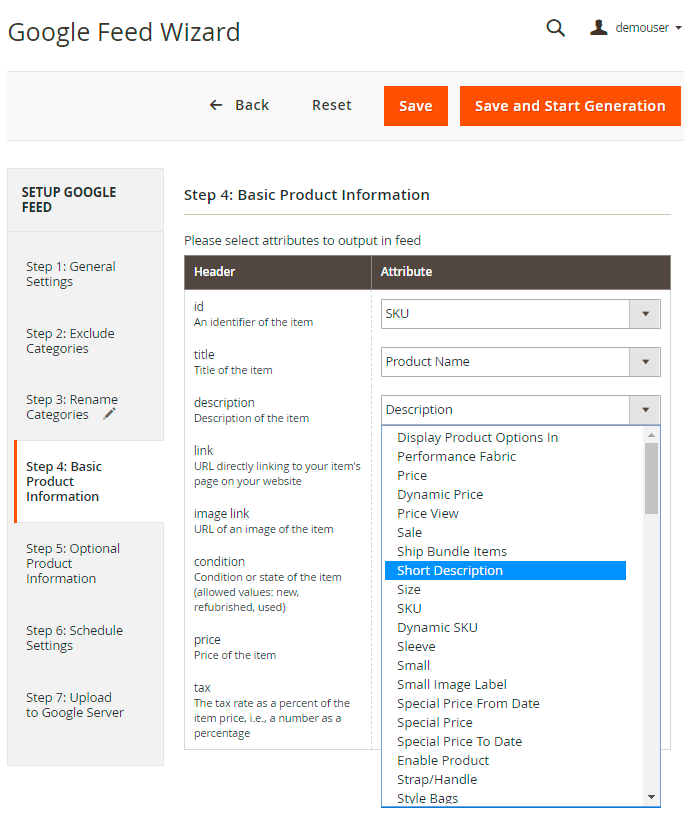Click the pencil icon beside Rename Categories

point(110,414)
